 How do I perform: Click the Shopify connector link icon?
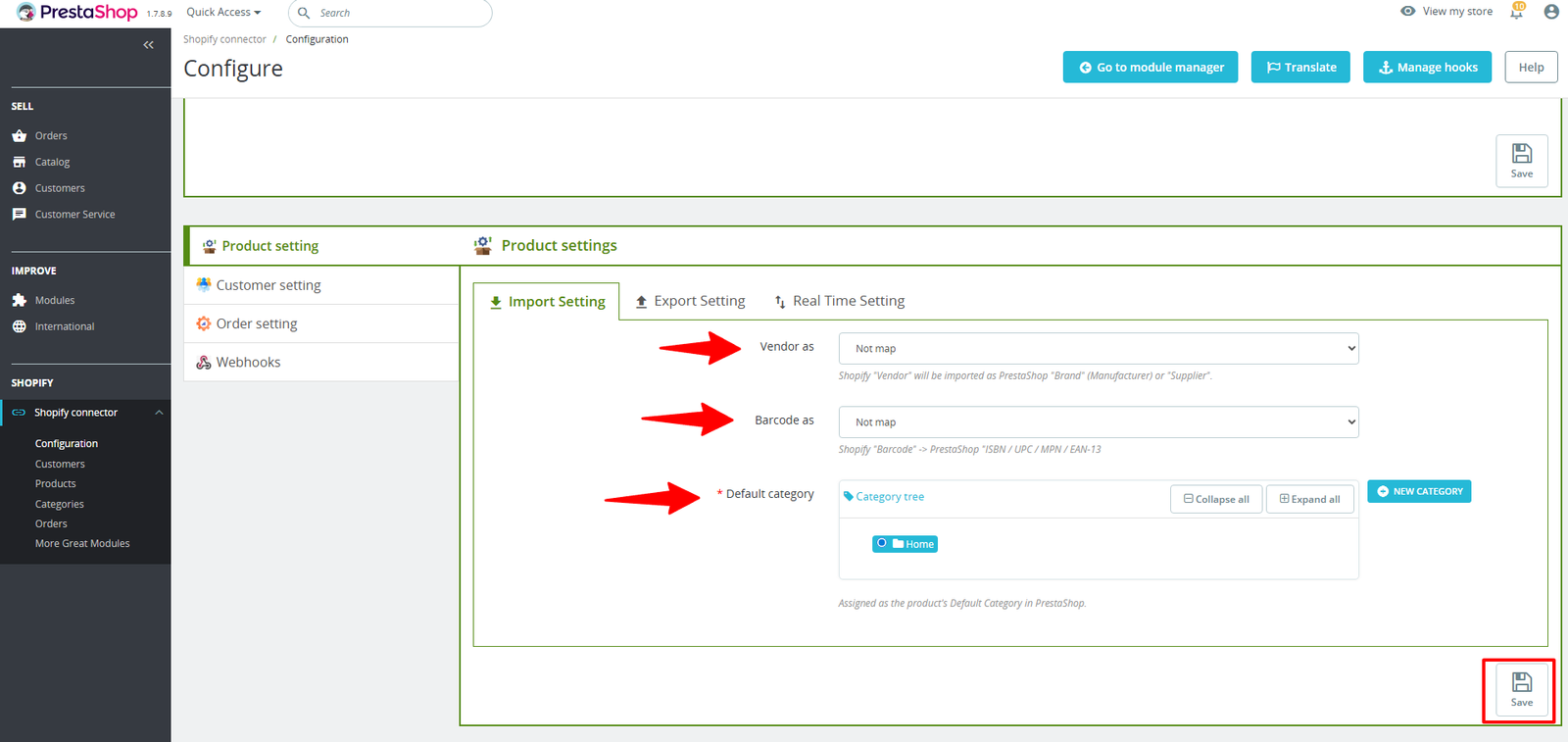(x=19, y=413)
